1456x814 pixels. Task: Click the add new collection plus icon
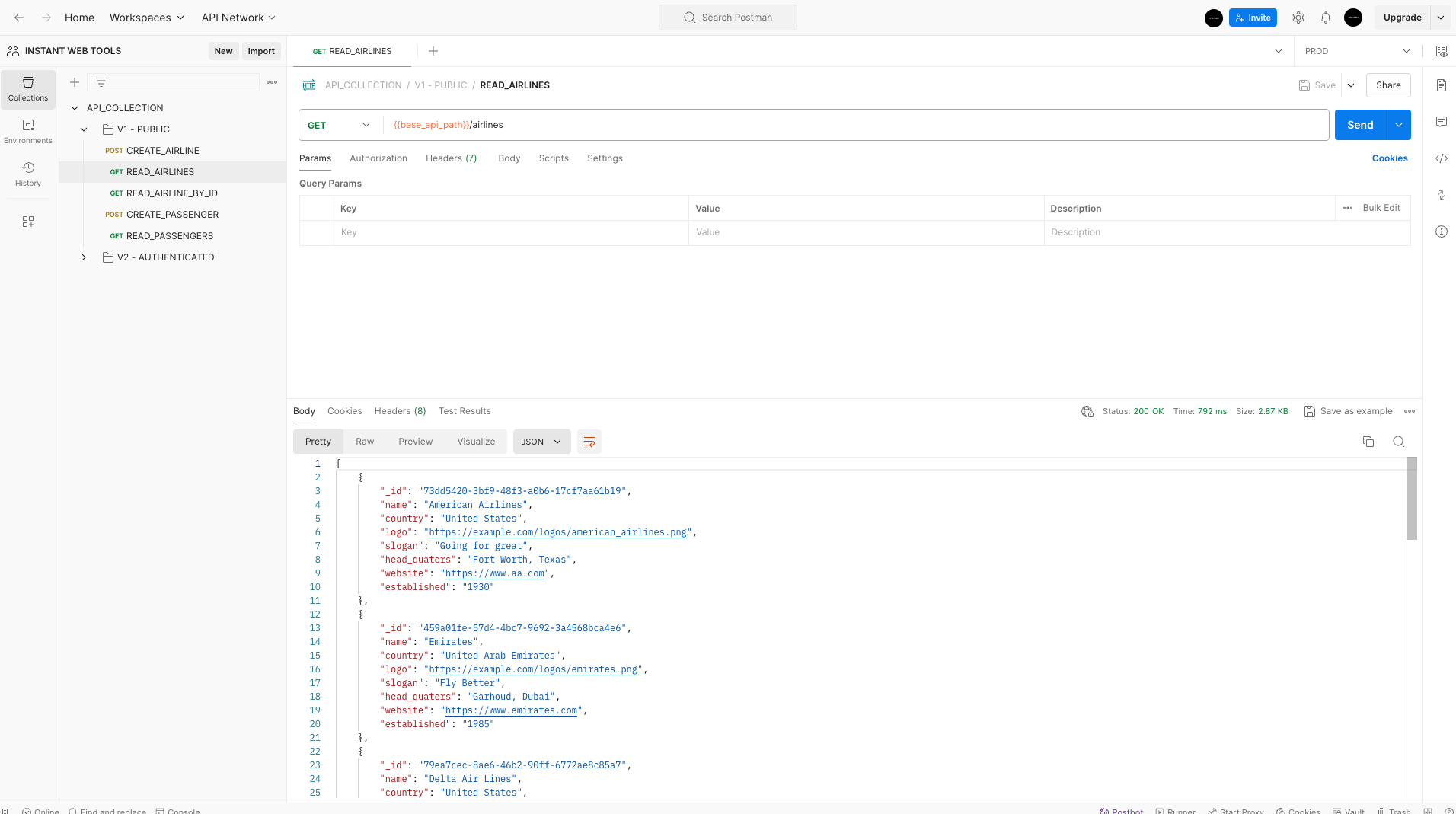click(75, 82)
